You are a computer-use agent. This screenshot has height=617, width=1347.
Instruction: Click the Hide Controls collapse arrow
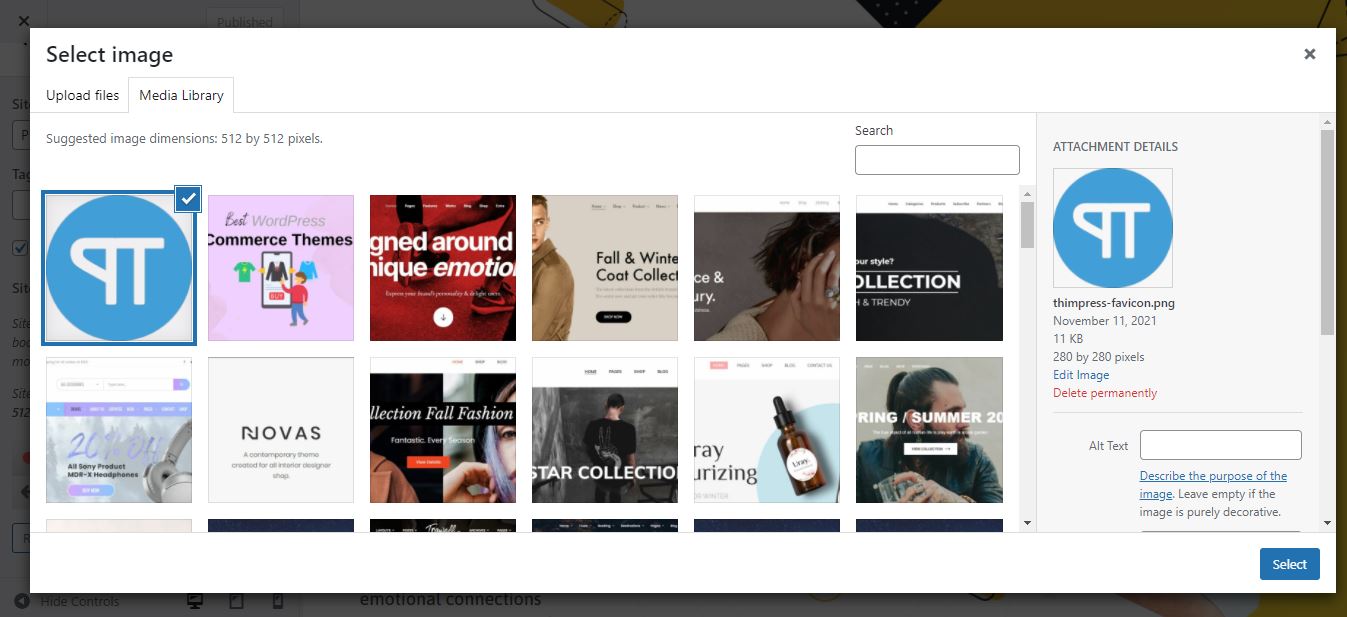[21, 601]
